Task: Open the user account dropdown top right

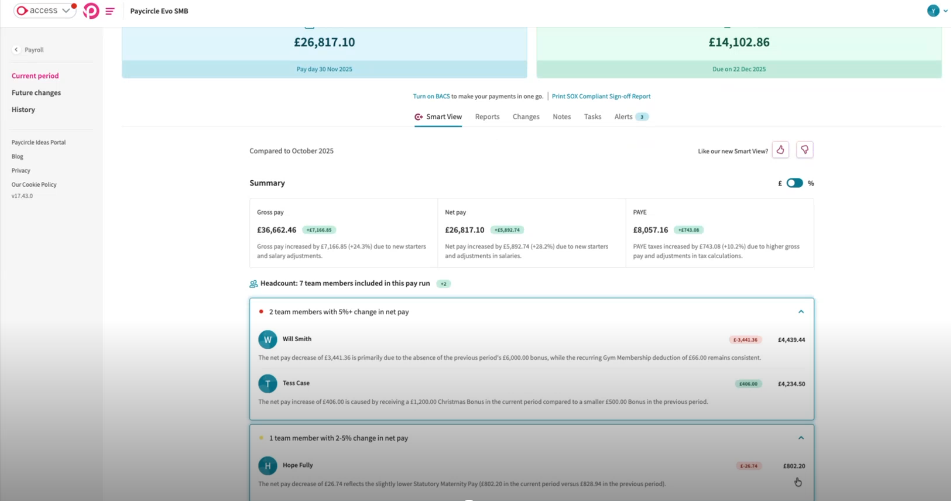Action: [x=937, y=11]
